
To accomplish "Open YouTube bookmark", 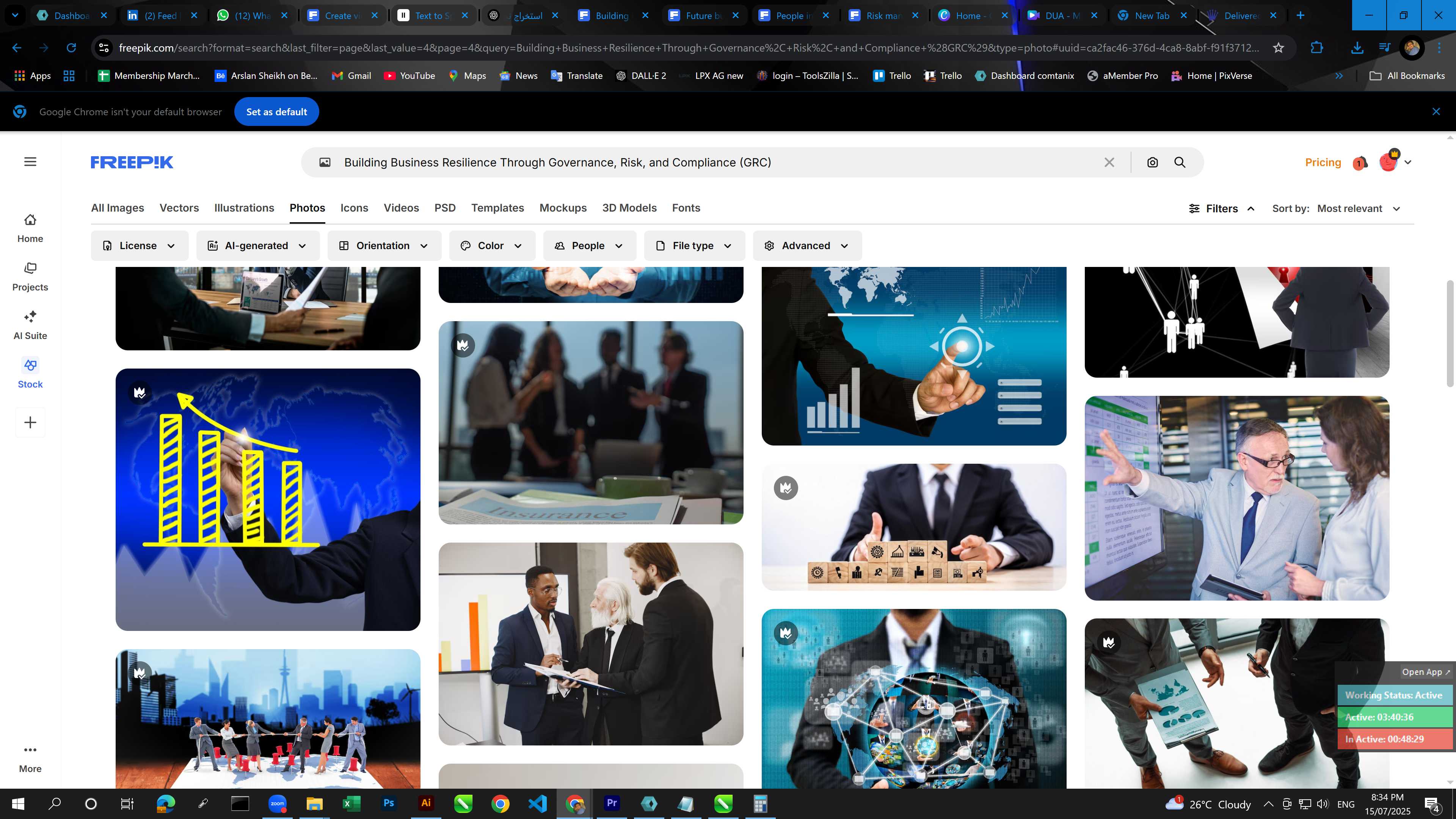I will pyautogui.click(x=409, y=76).
